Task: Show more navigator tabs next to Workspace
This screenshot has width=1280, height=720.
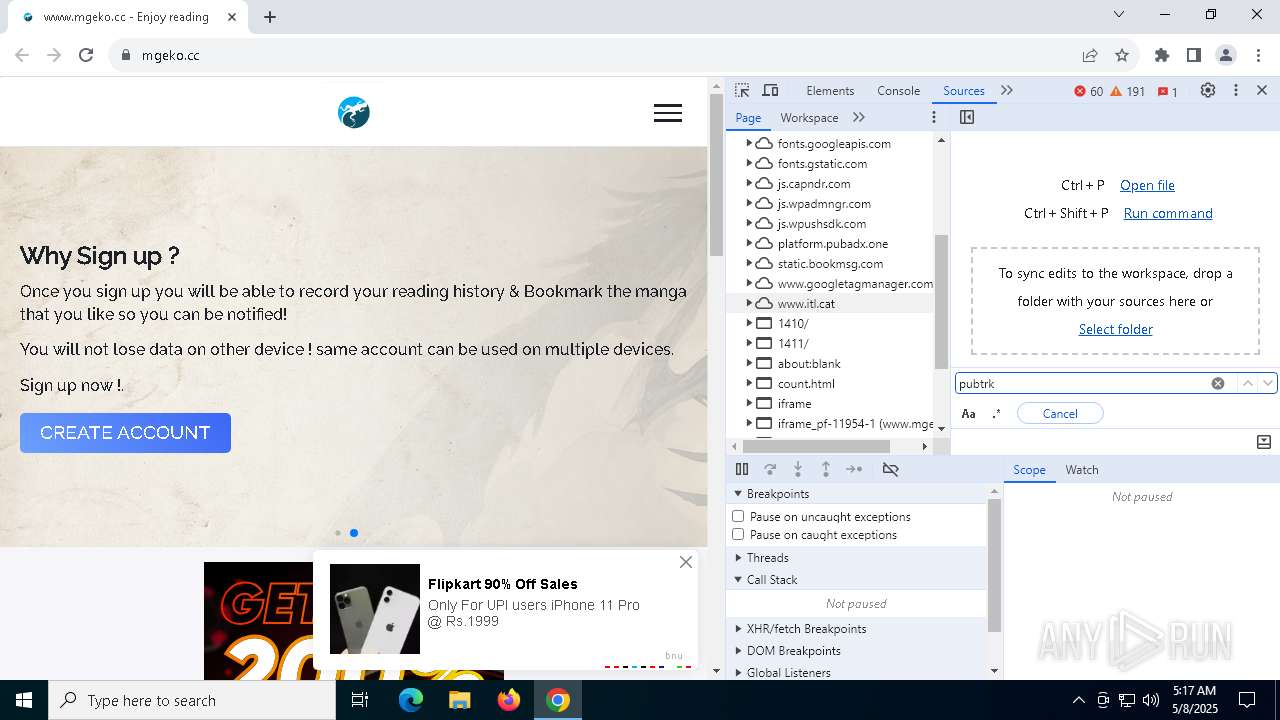Action: (x=859, y=117)
